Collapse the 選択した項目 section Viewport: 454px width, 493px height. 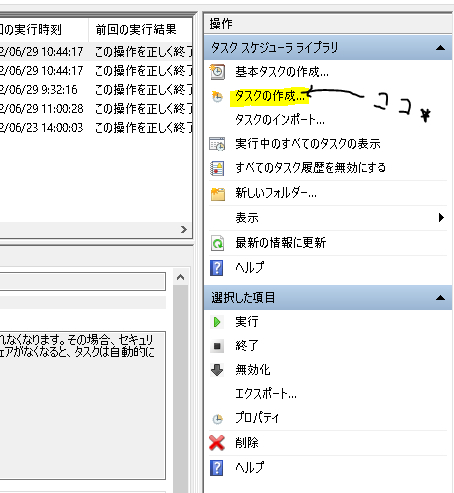tap(440, 298)
